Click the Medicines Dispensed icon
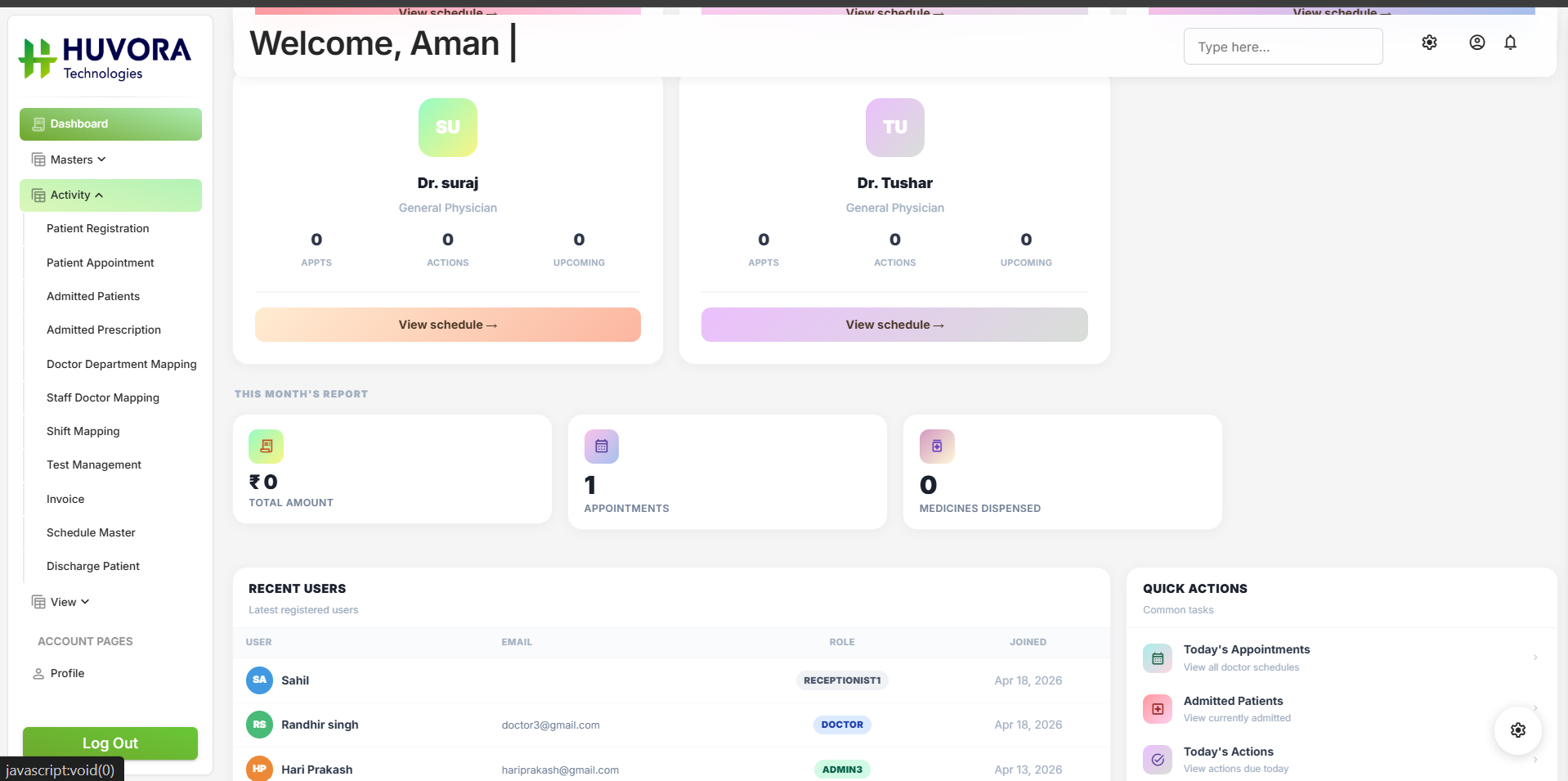 pyautogui.click(x=937, y=447)
